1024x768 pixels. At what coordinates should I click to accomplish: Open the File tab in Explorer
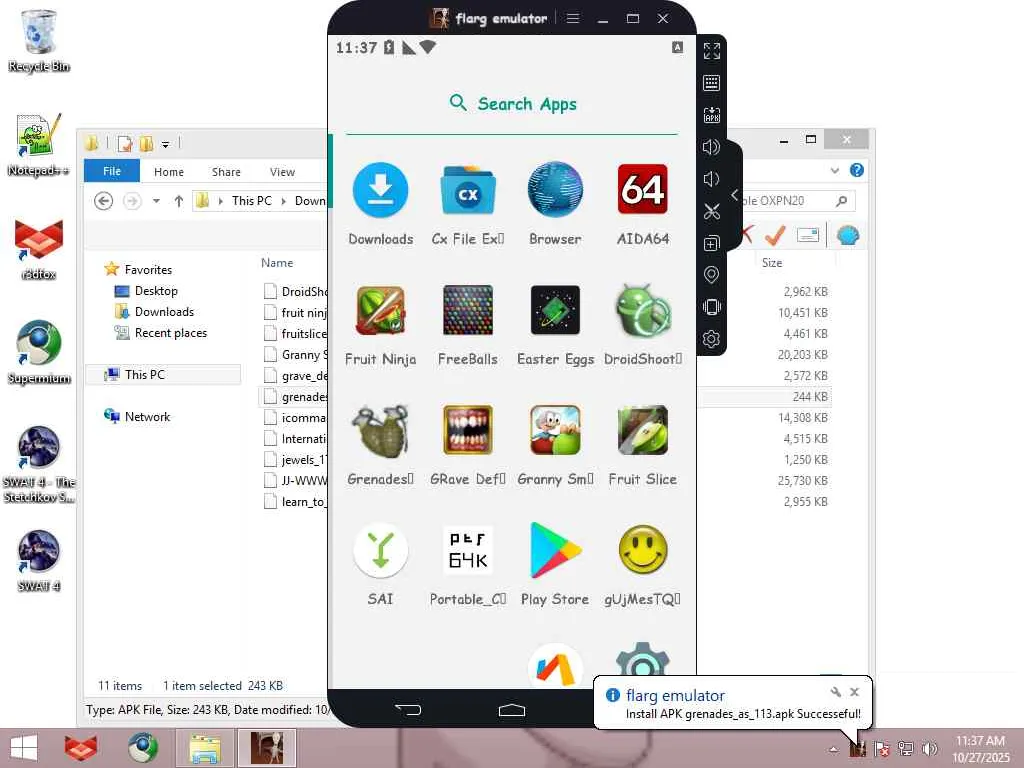pos(112,171)
